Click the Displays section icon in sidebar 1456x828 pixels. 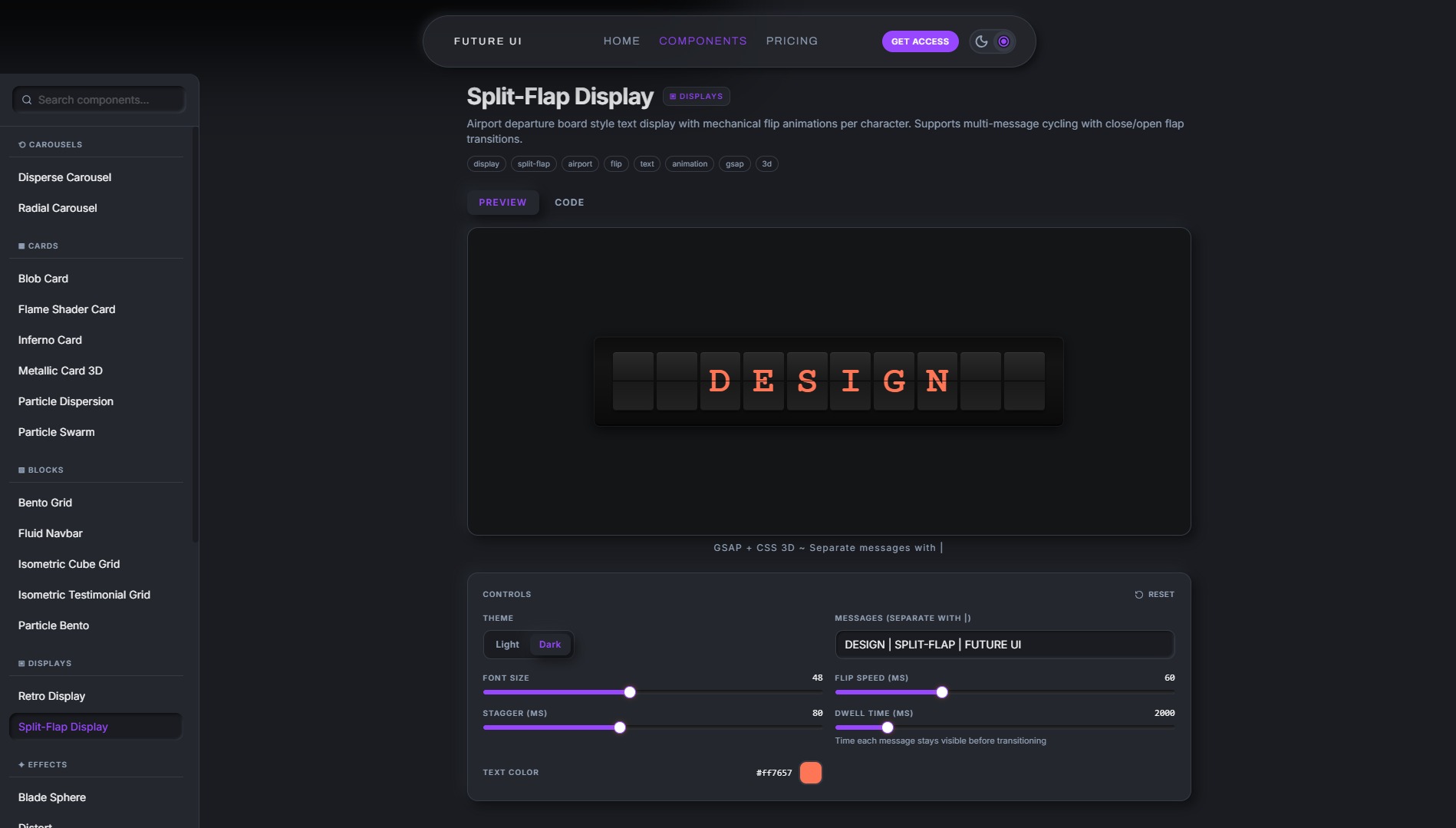click(x=21, y=663)
